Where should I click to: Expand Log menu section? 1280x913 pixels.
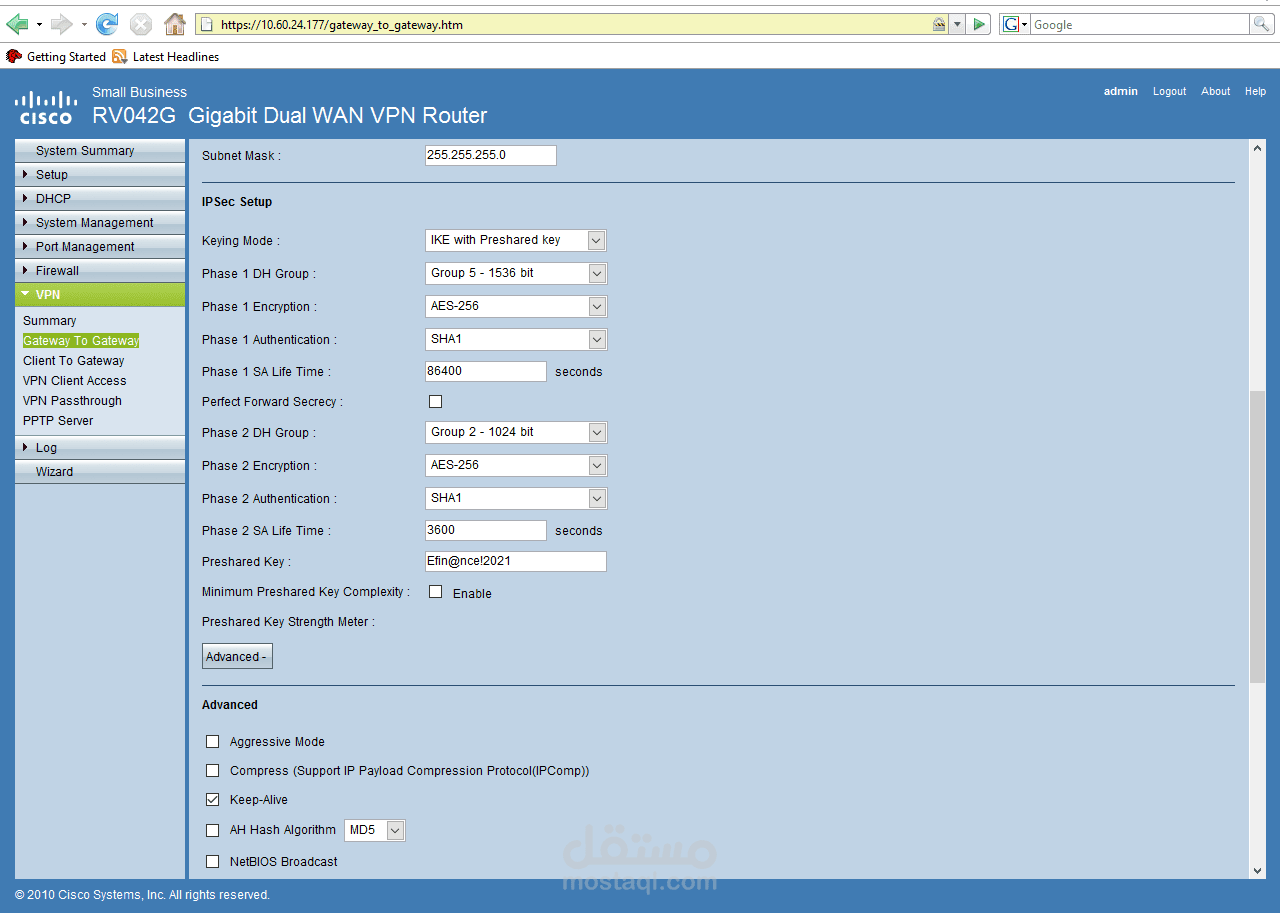tap(100, 448)
